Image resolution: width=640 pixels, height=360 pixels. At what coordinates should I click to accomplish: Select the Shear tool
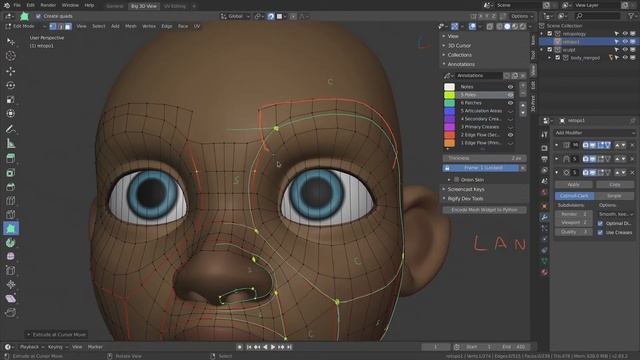point(11,298)
